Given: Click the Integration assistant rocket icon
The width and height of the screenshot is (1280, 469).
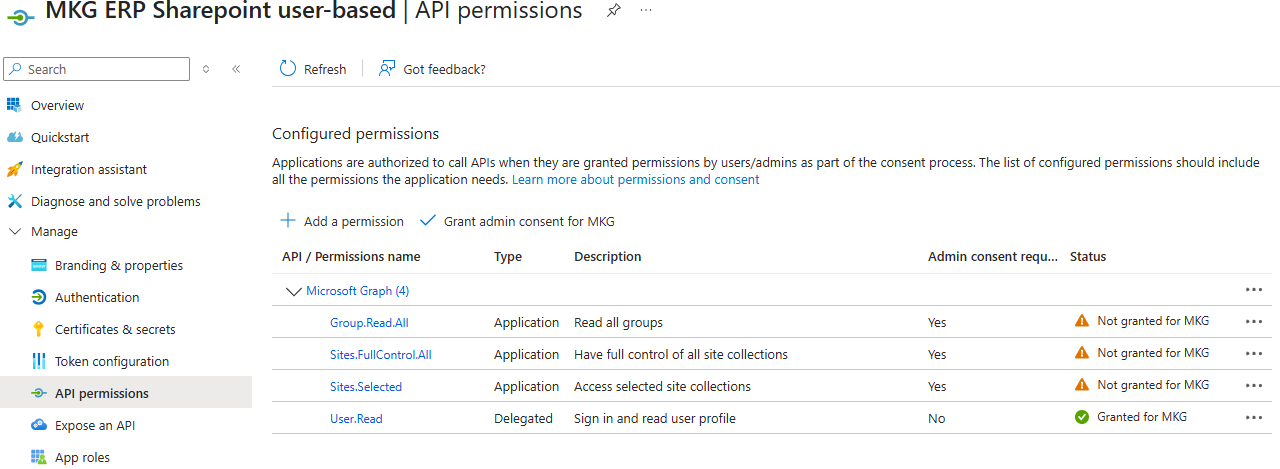Looking at the screenshot, I should [14, 169].
